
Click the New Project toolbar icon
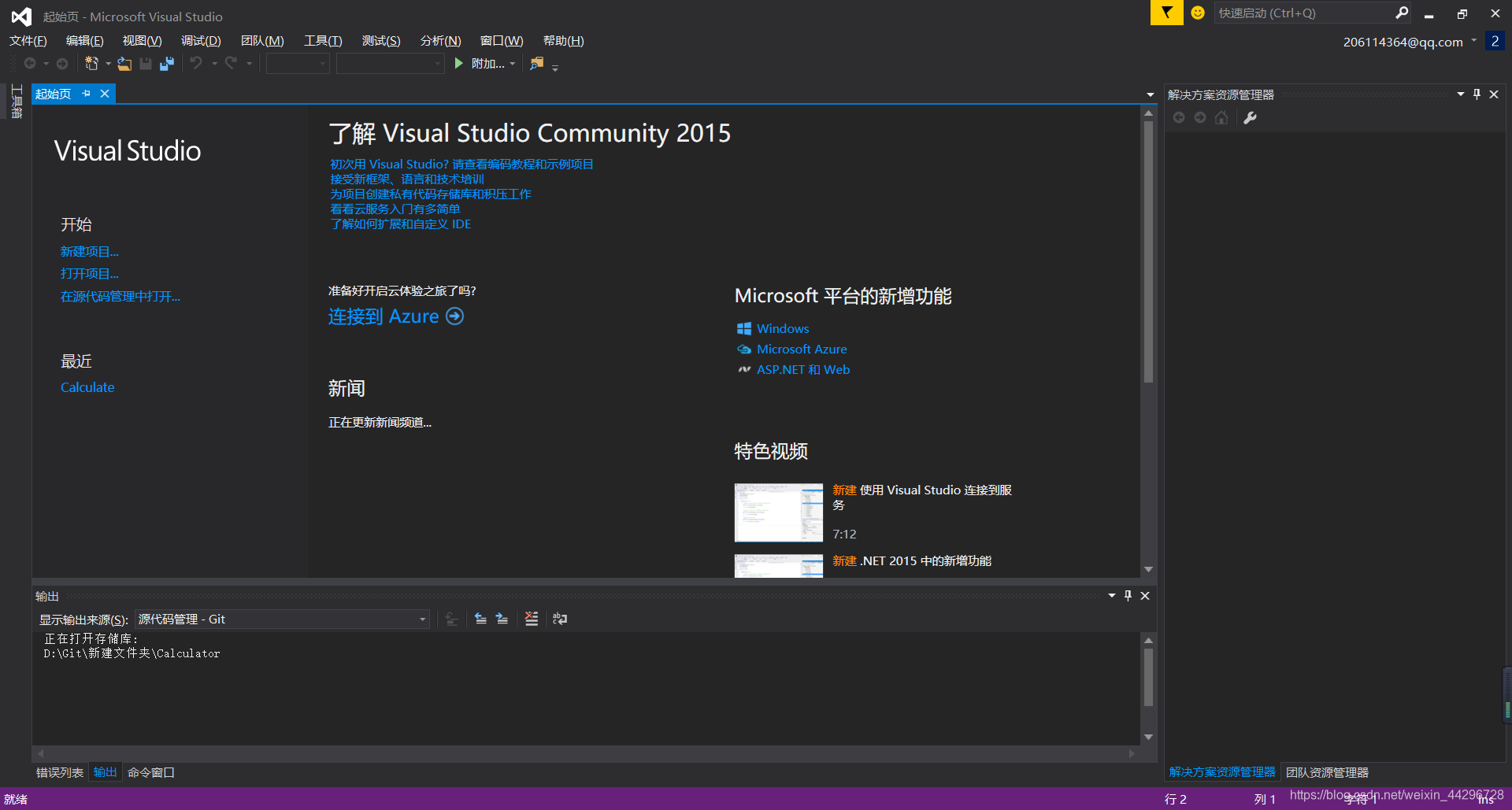point(92,63)
